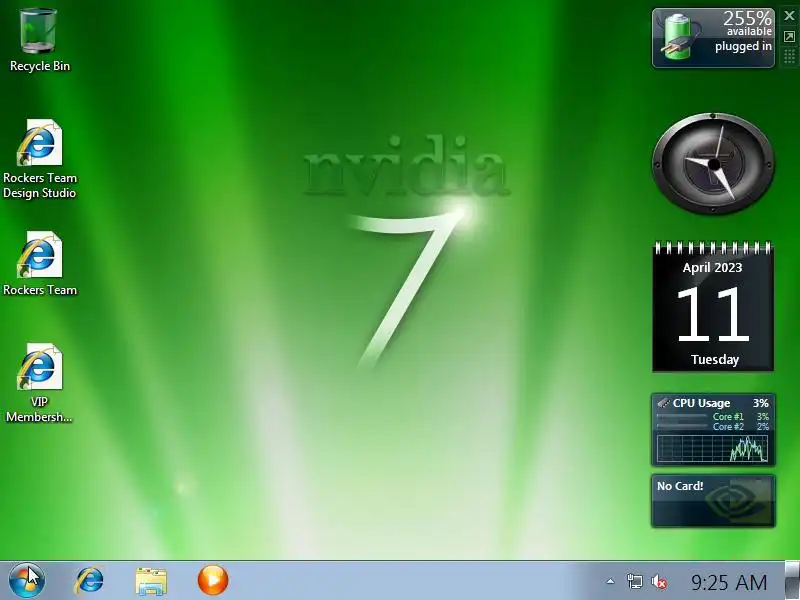Click the network status tray icon

(x=634, y=581)
